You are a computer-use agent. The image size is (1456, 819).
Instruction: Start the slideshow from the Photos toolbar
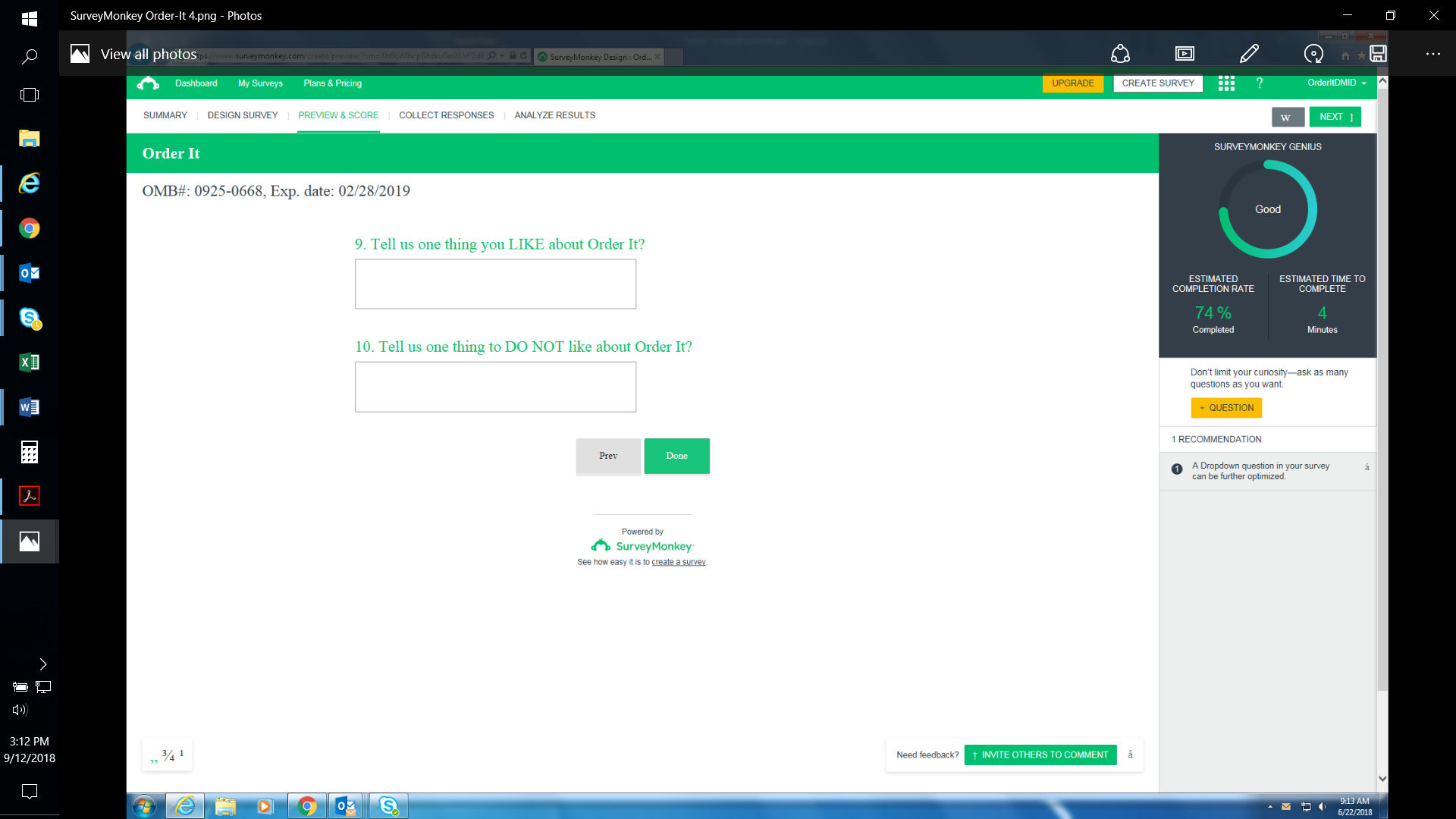pyautogui.click(x=1185, y=54)
